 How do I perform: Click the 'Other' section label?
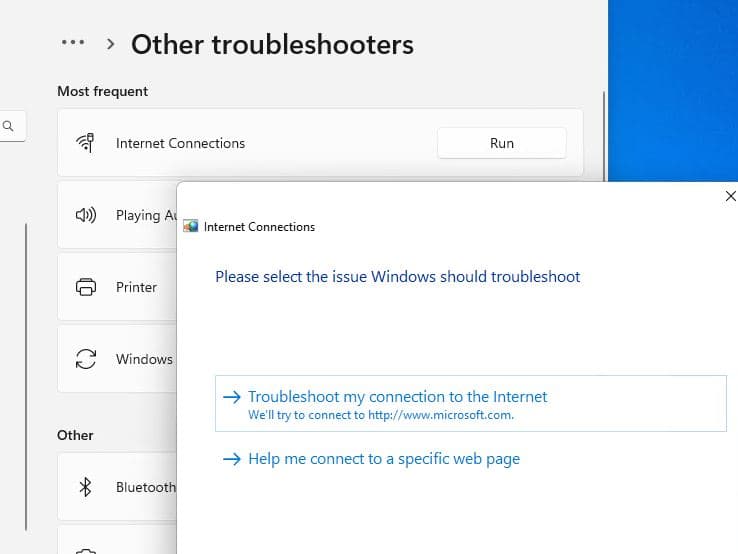coord(75,435)
